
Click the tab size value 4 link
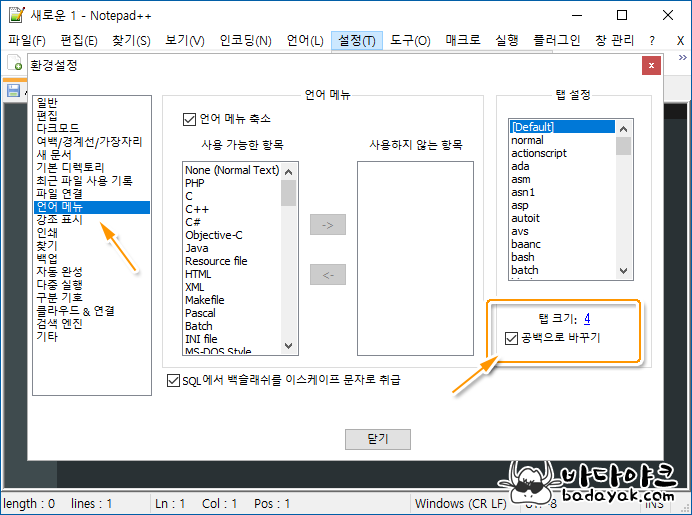pos(587,318)
